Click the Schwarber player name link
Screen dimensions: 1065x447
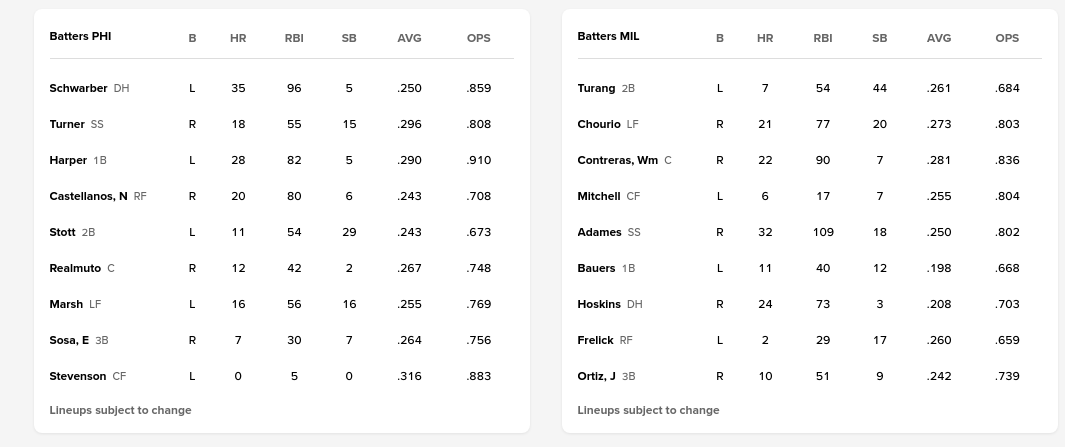(x=78, y=88)
